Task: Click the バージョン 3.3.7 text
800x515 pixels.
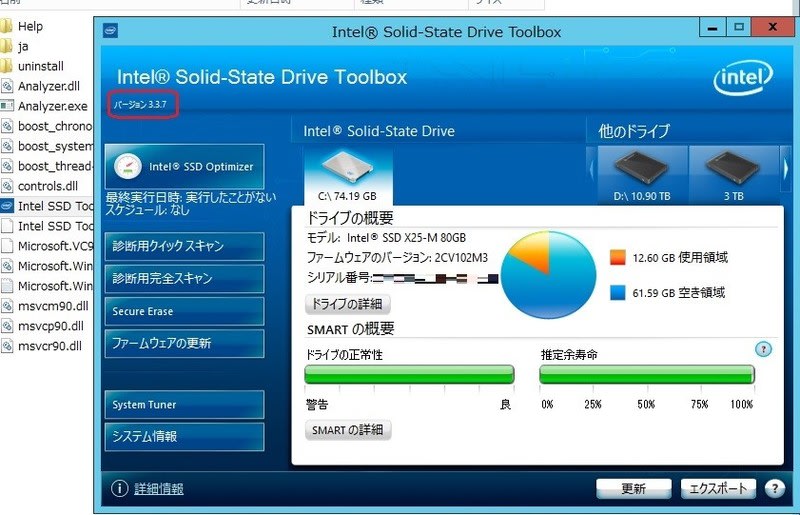Action: pyautogui.click(x=140, y=105)
